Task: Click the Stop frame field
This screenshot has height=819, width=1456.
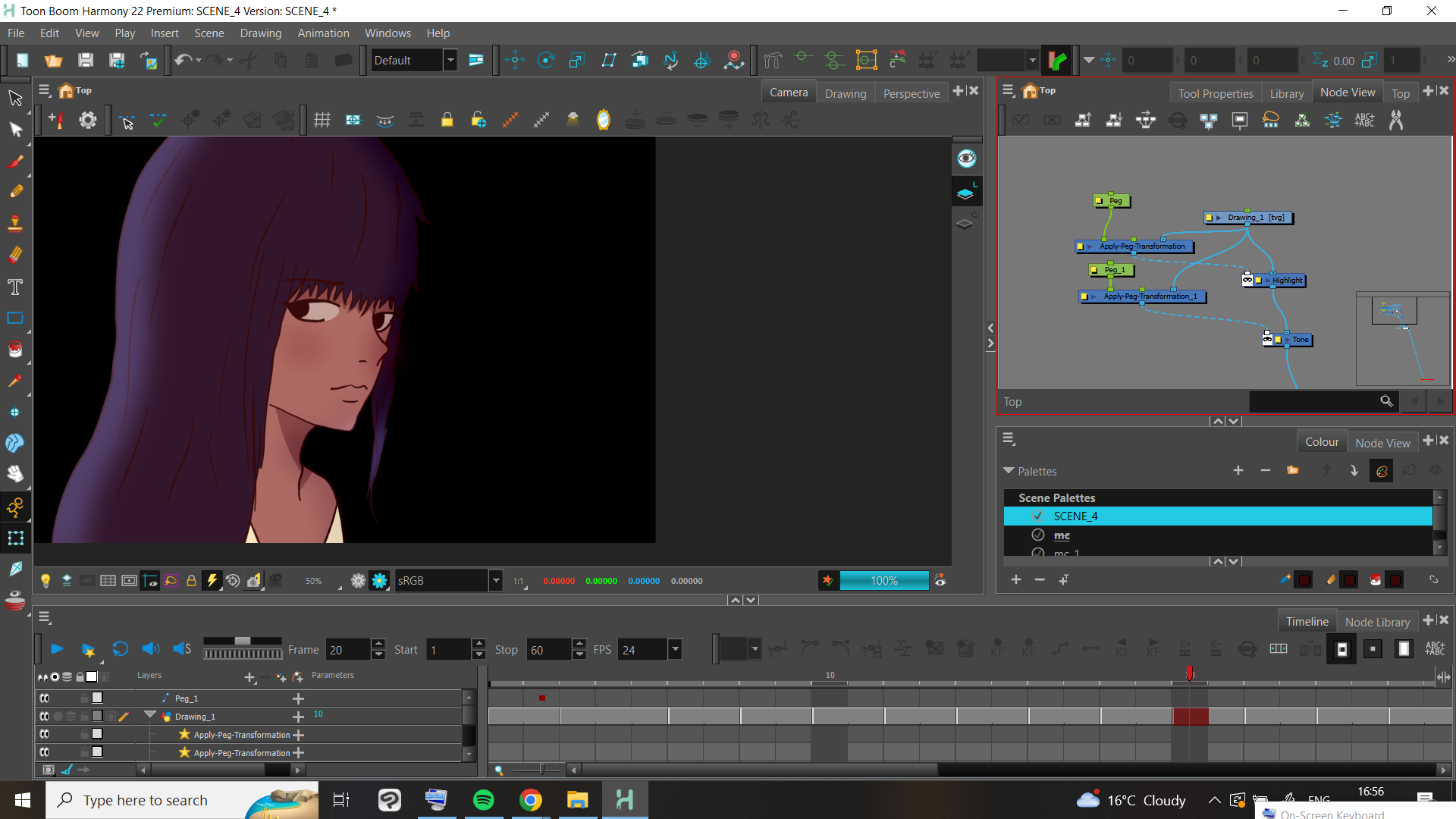Action: click(x=550, y=649)
